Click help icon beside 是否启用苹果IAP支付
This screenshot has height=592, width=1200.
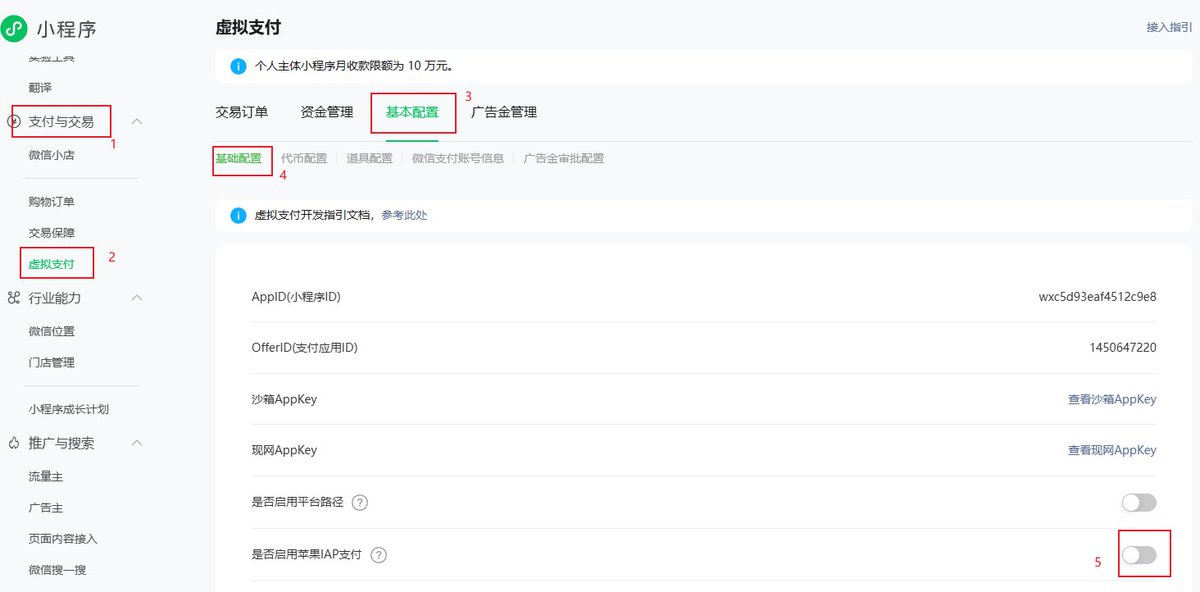(x=379, y=555)
